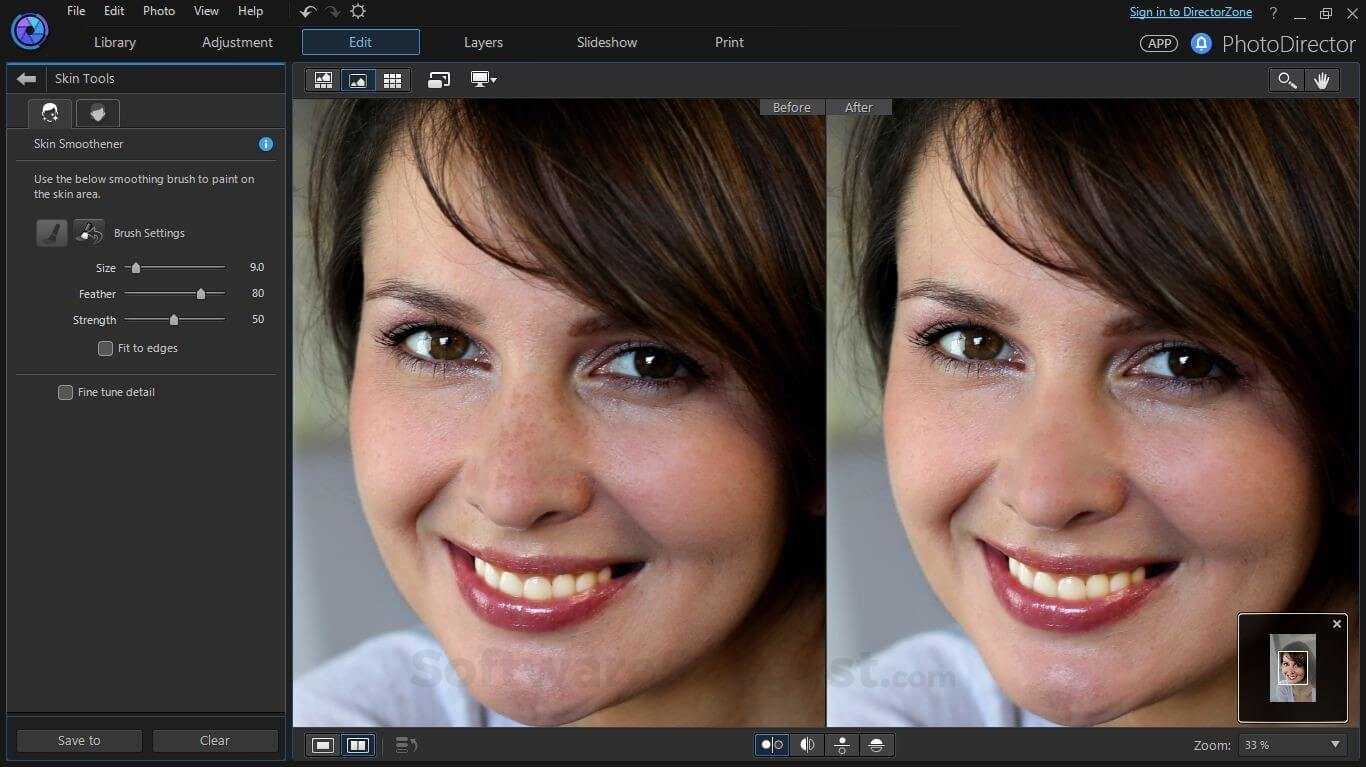Image resolution: width=1366 pixels, height=767 pixels.
Task: Click the smoothing Brush icon
Action: click(51, 232)
